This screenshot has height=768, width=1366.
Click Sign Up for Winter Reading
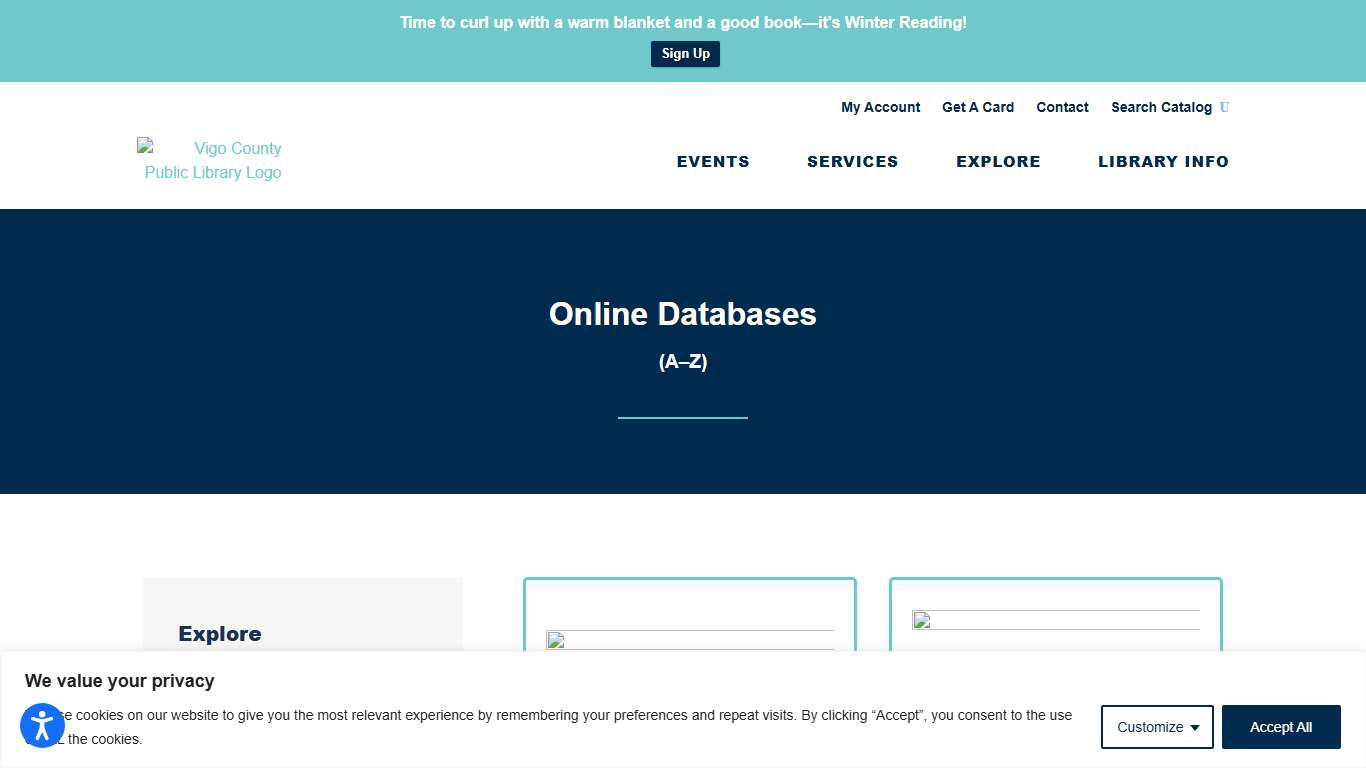685,53
